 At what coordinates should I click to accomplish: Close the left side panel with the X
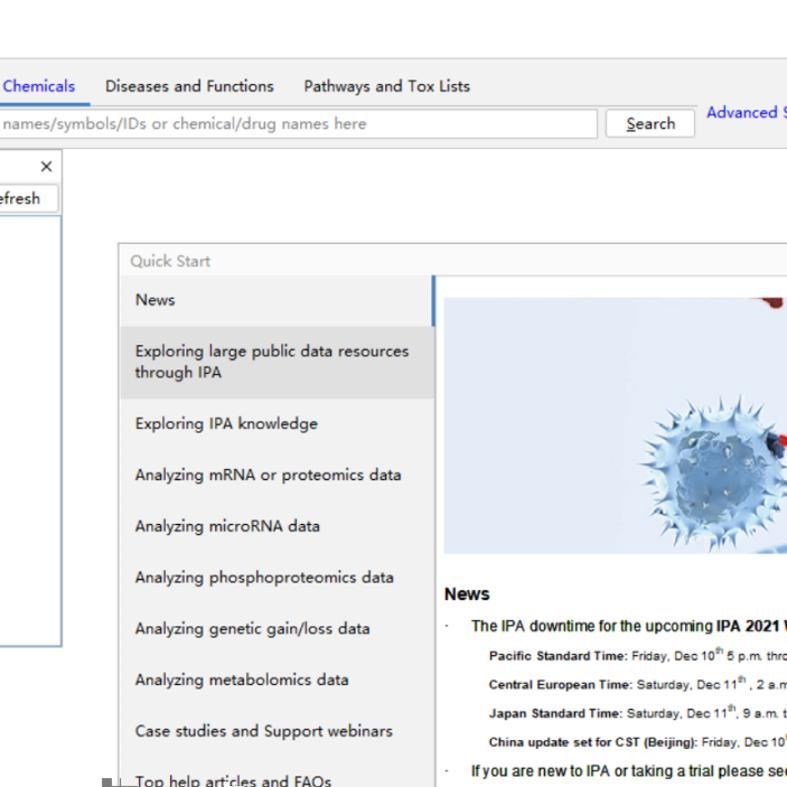pos(46,166)
